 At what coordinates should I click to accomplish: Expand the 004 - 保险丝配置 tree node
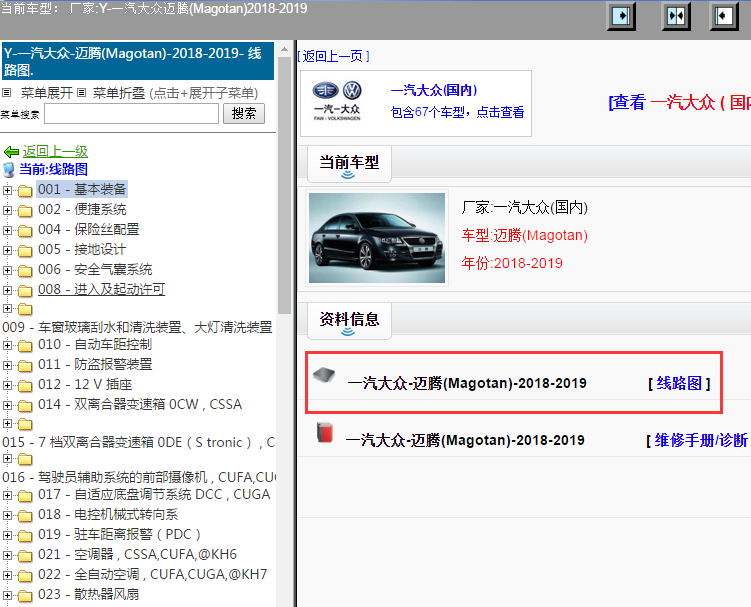pyautogui.click(x=7, y=230)
